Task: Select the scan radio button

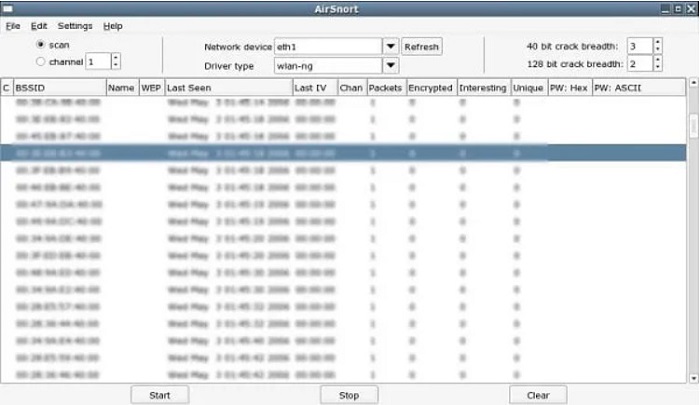Action: tap(41, 45)
